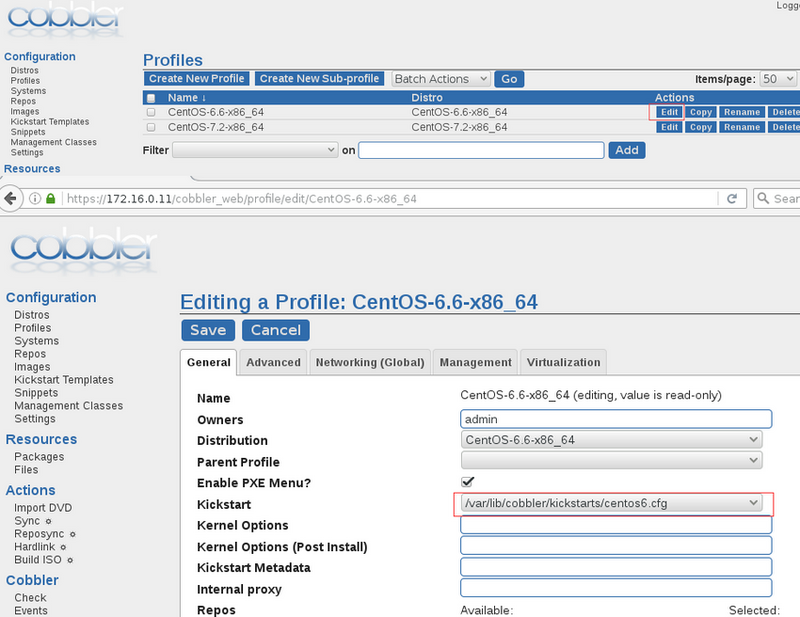Copy the CentOS-6.6-x86_64 profile
The height and width of the screenshot is (617, 800).
(x=701, y=112)
